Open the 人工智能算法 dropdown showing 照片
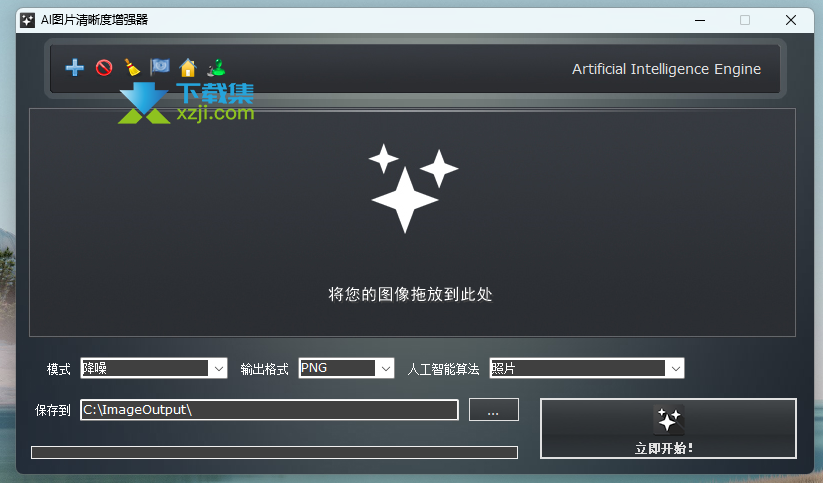Screen dimensions: 823x483 (x=587, y=368)
